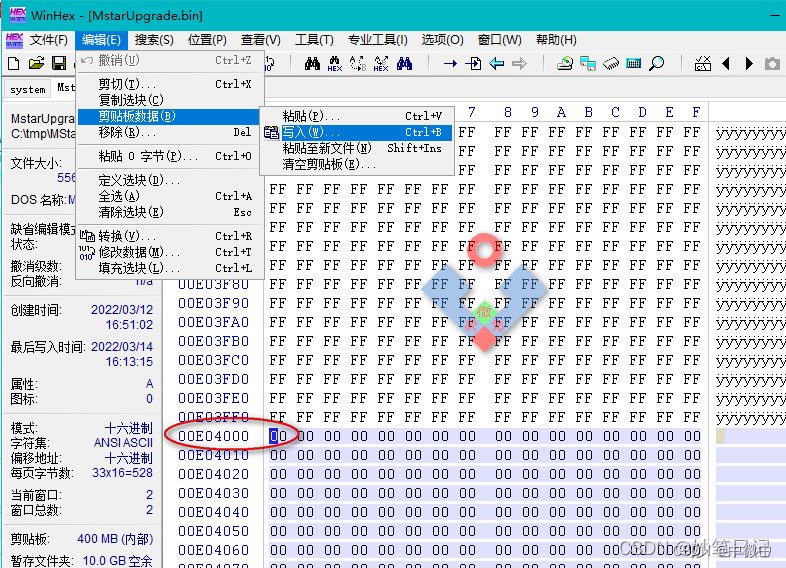Viewport: 786px width, 568px height.
Task: Click column header F in hex view
Action: (696, 112)
